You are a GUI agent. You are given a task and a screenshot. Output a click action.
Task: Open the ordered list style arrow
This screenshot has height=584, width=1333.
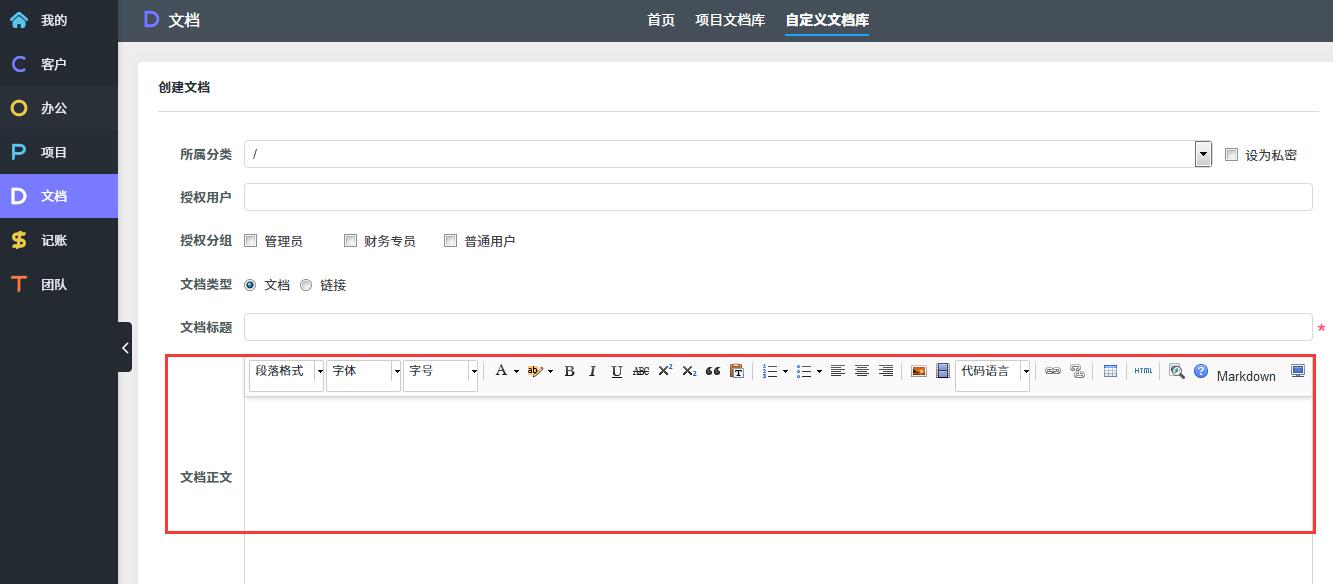785,371
